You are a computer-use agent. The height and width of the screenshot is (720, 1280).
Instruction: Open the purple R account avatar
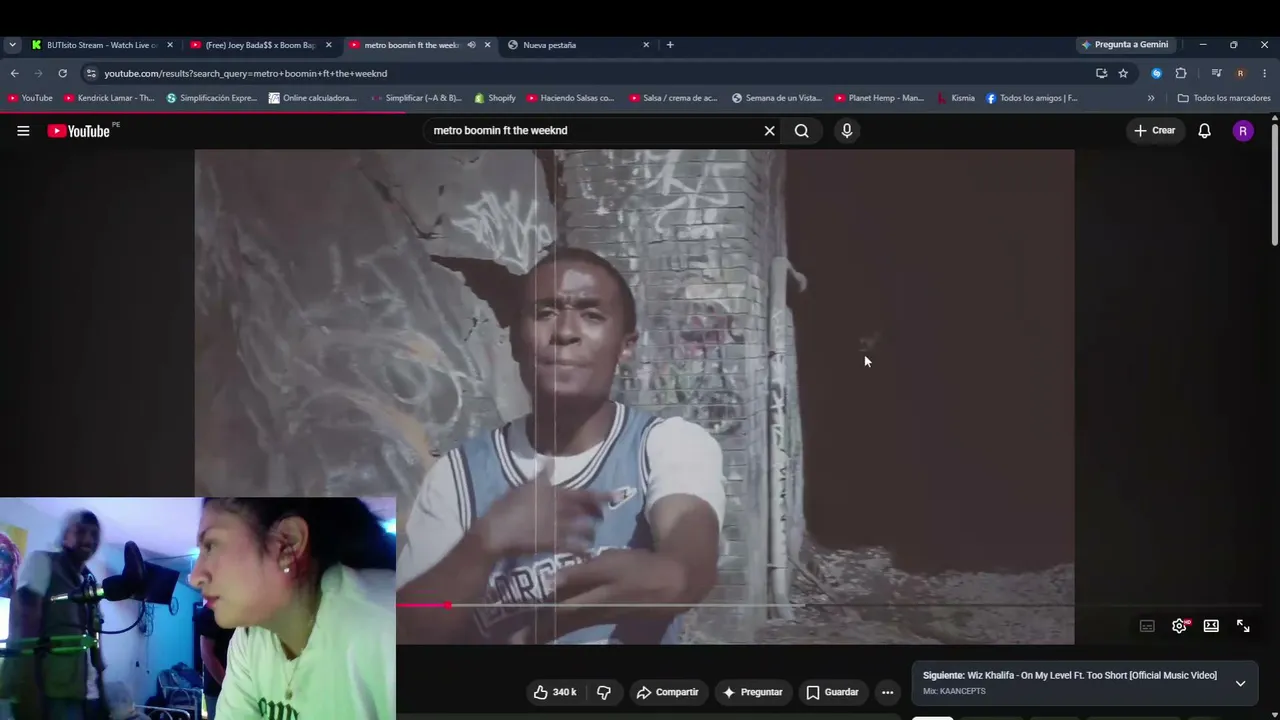pyautogui.click(x=1243, y=131)
